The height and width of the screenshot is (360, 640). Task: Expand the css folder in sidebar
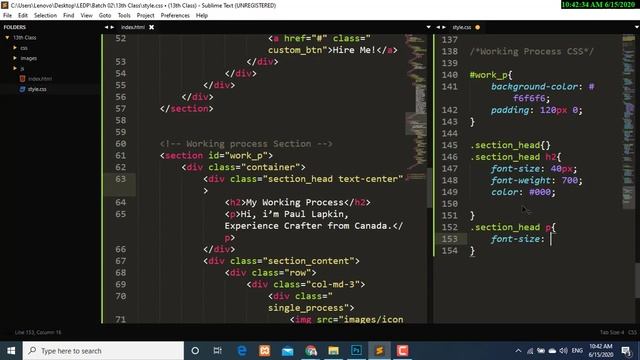15,48
